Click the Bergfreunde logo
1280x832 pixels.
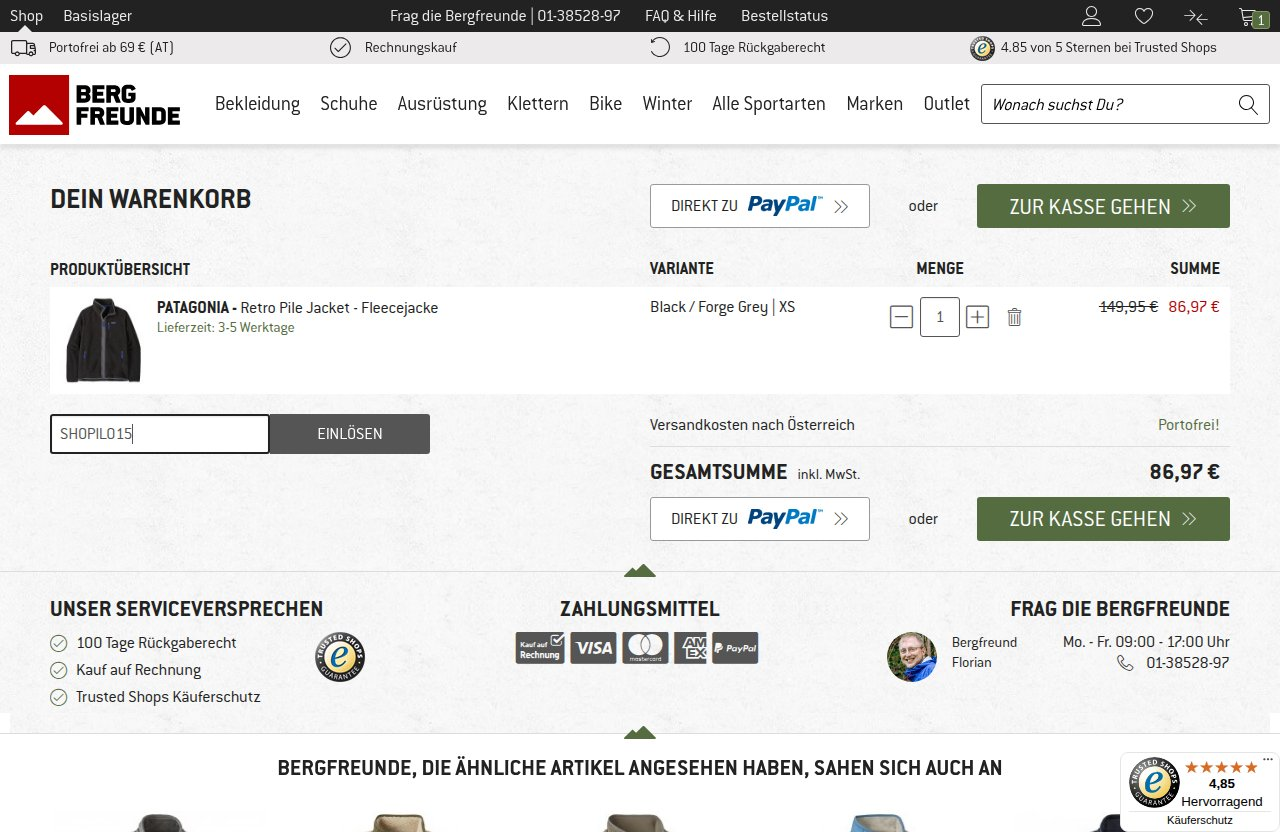(x=95, y=105)
